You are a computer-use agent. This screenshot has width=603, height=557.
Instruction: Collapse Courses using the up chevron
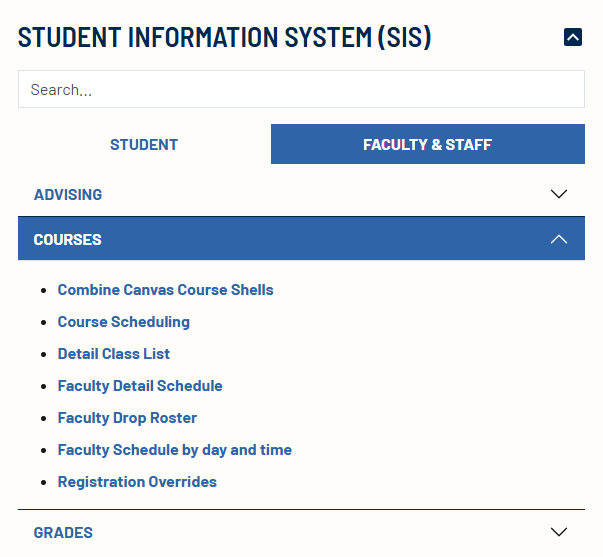[x=559, y=240]
